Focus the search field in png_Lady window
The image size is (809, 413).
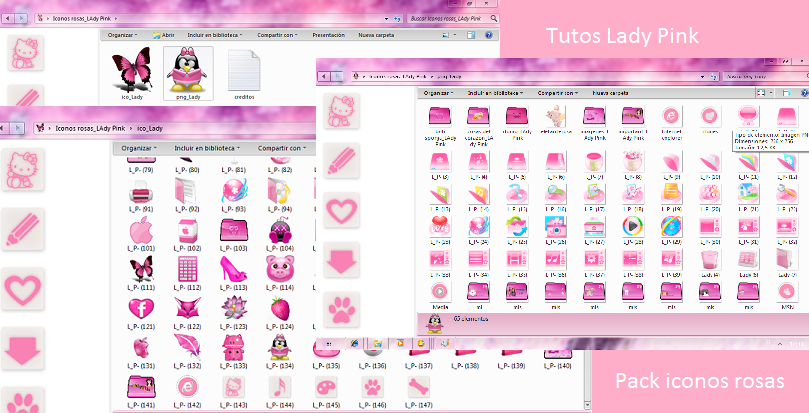[x=766, y=76]
